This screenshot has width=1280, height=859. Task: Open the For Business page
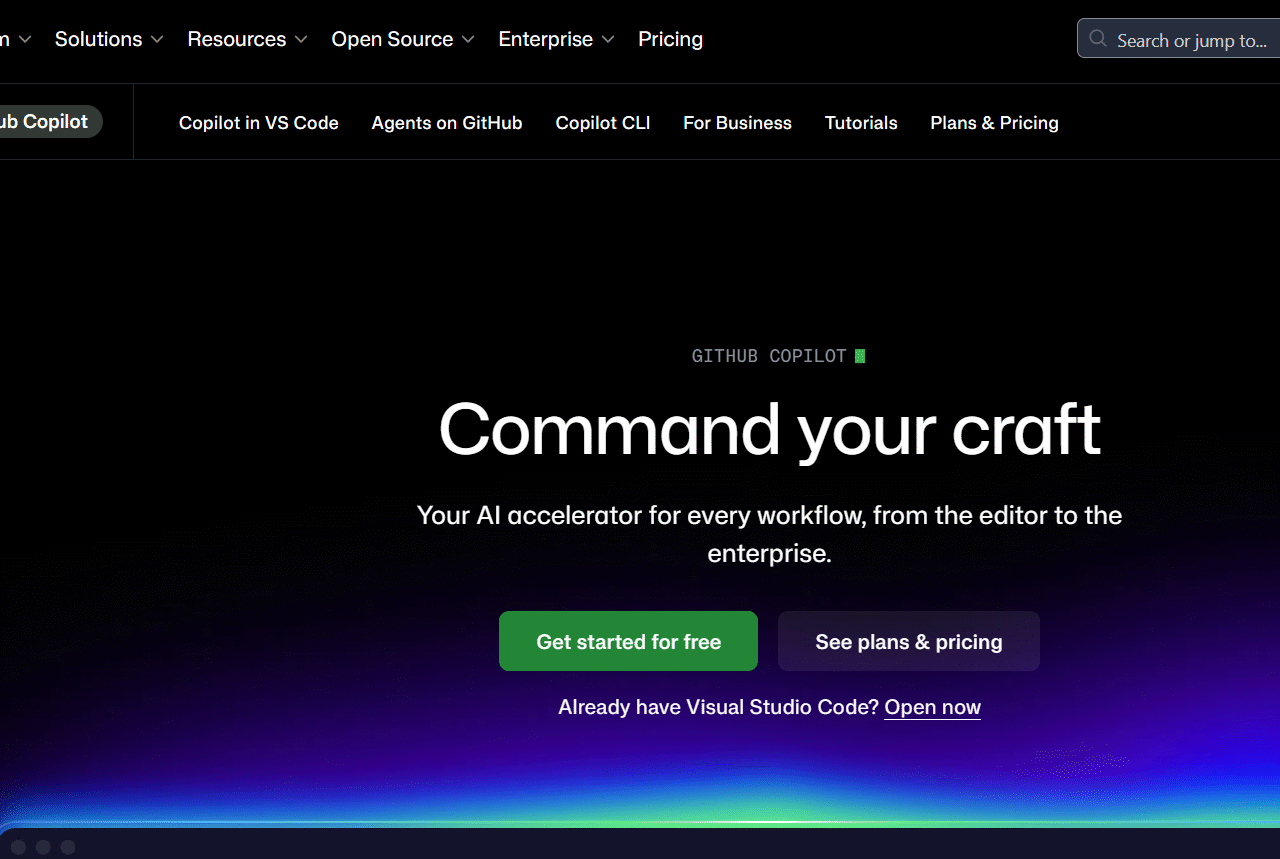[x=737, y=122]
